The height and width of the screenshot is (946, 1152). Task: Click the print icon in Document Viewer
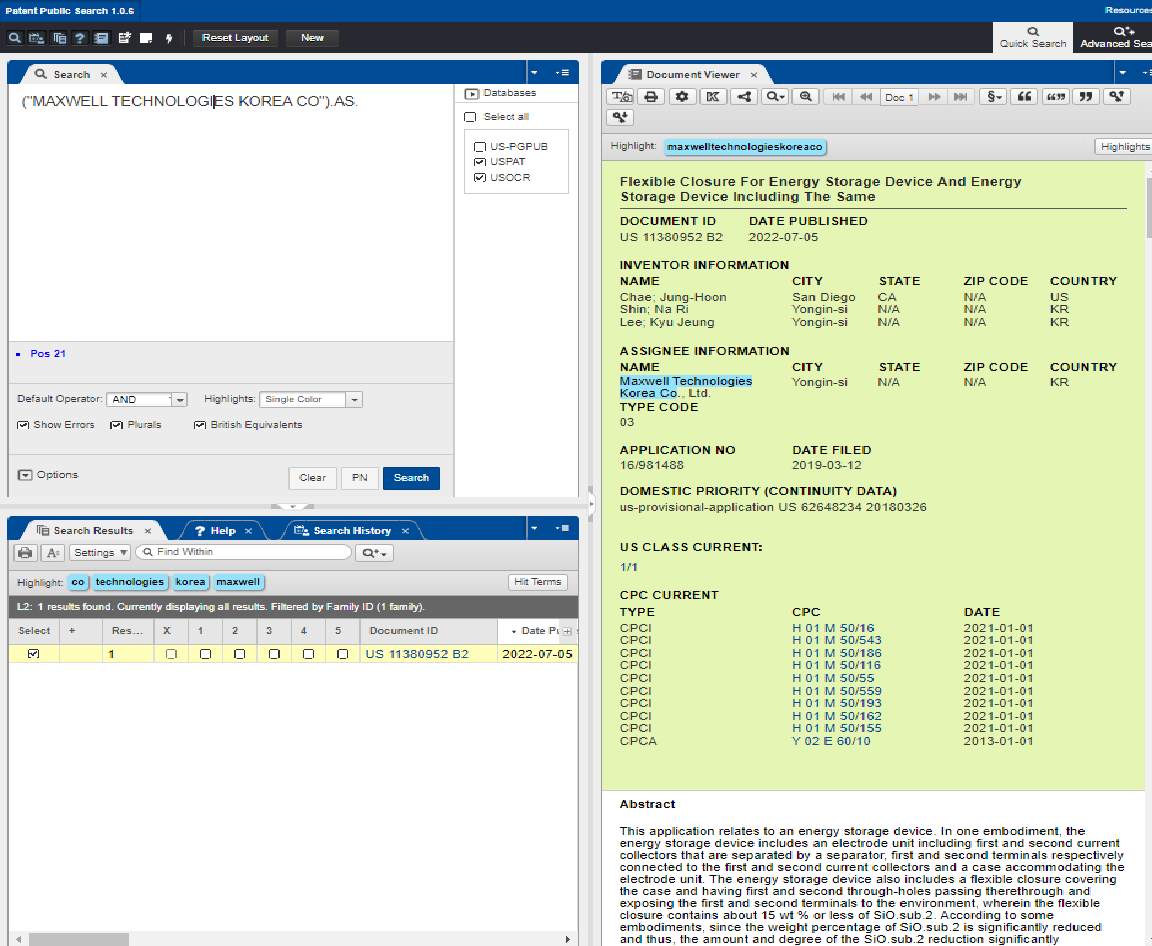pos(651,97)
